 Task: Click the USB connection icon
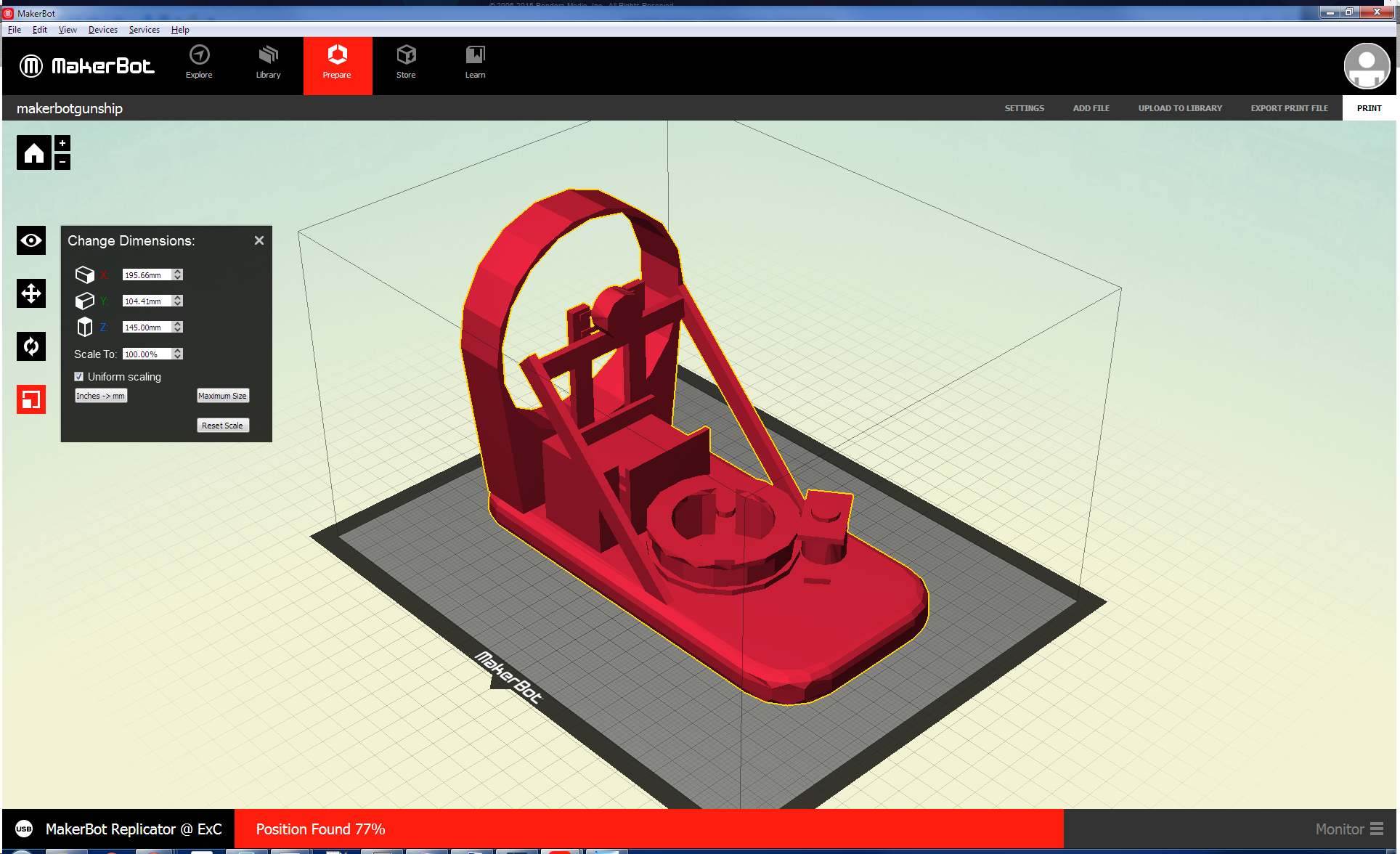coord(24,829)
